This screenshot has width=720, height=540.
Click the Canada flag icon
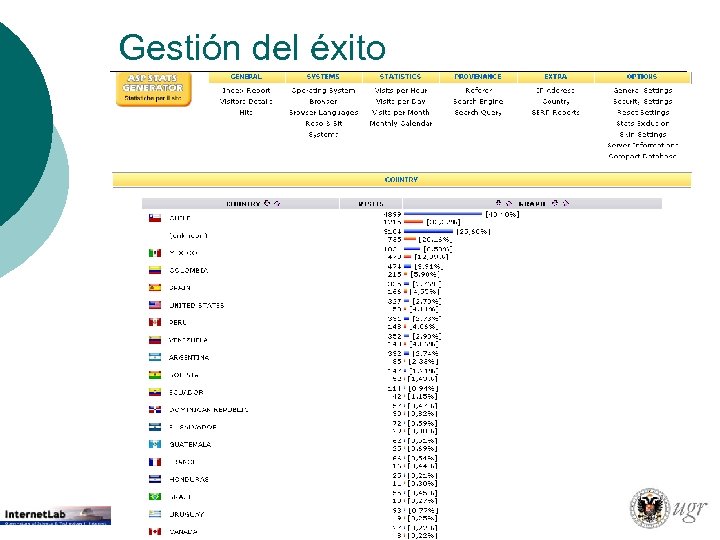(x=155, y=532)
